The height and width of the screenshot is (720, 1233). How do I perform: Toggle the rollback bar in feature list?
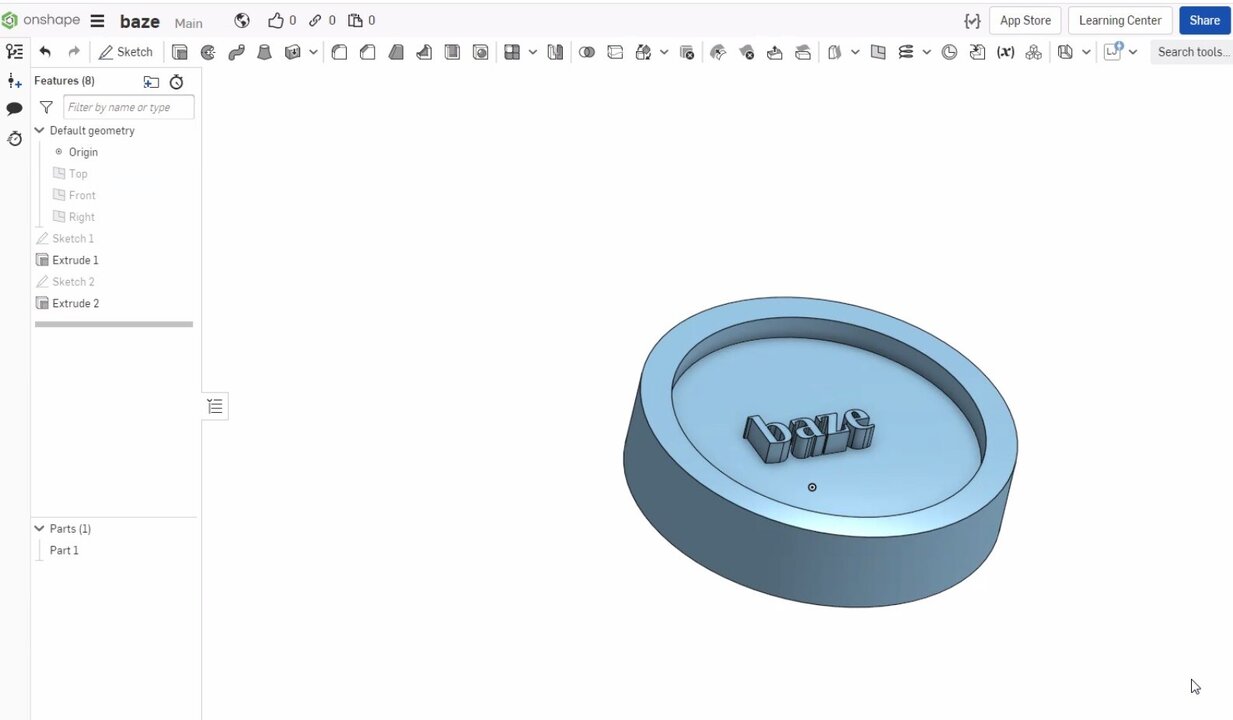[x=113, y=324]
